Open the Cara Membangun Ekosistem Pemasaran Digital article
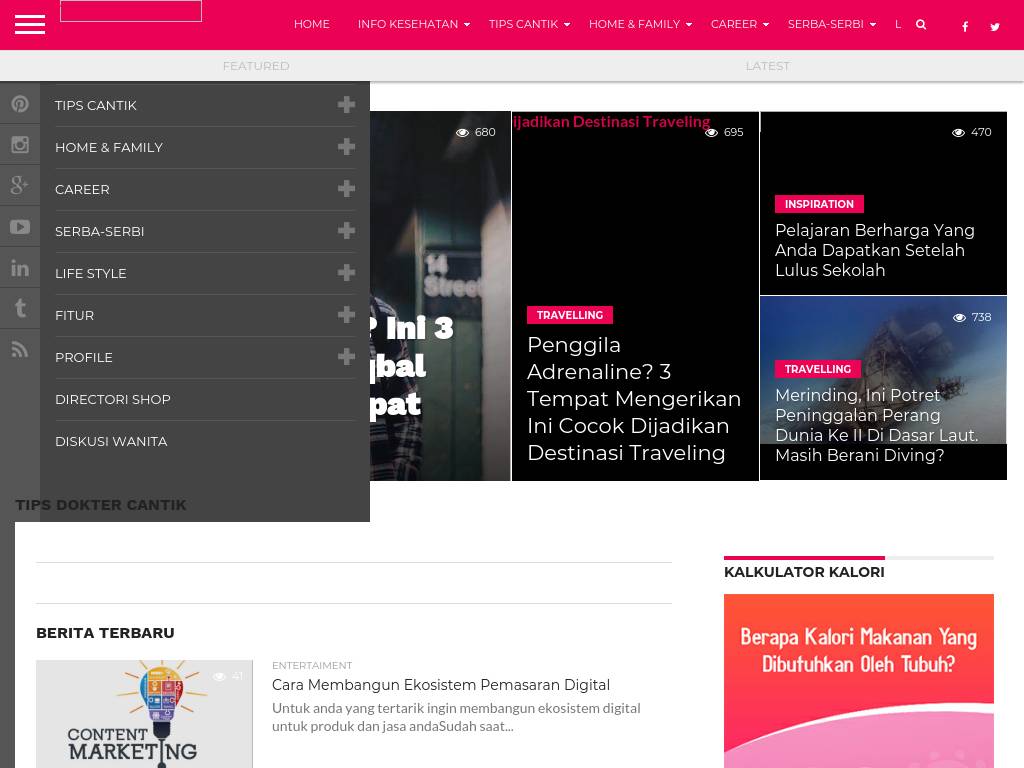This screenshot has width=1024, height=768. [440, 685]
